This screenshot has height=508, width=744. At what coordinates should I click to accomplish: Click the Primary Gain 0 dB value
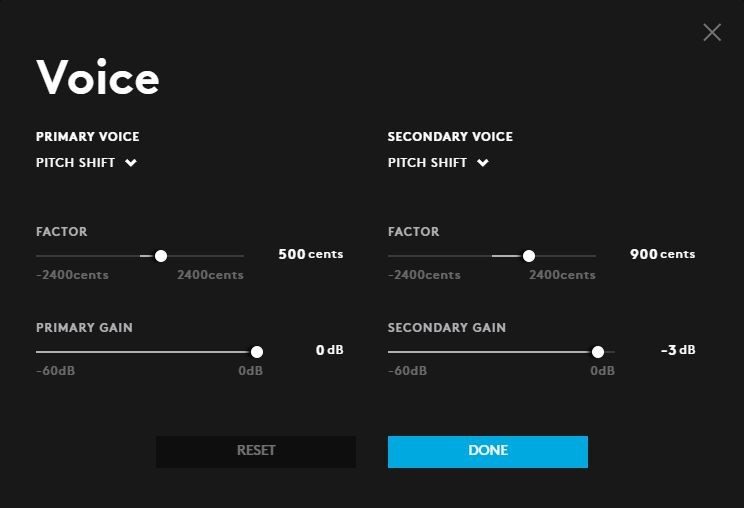[x=329, y=351]
